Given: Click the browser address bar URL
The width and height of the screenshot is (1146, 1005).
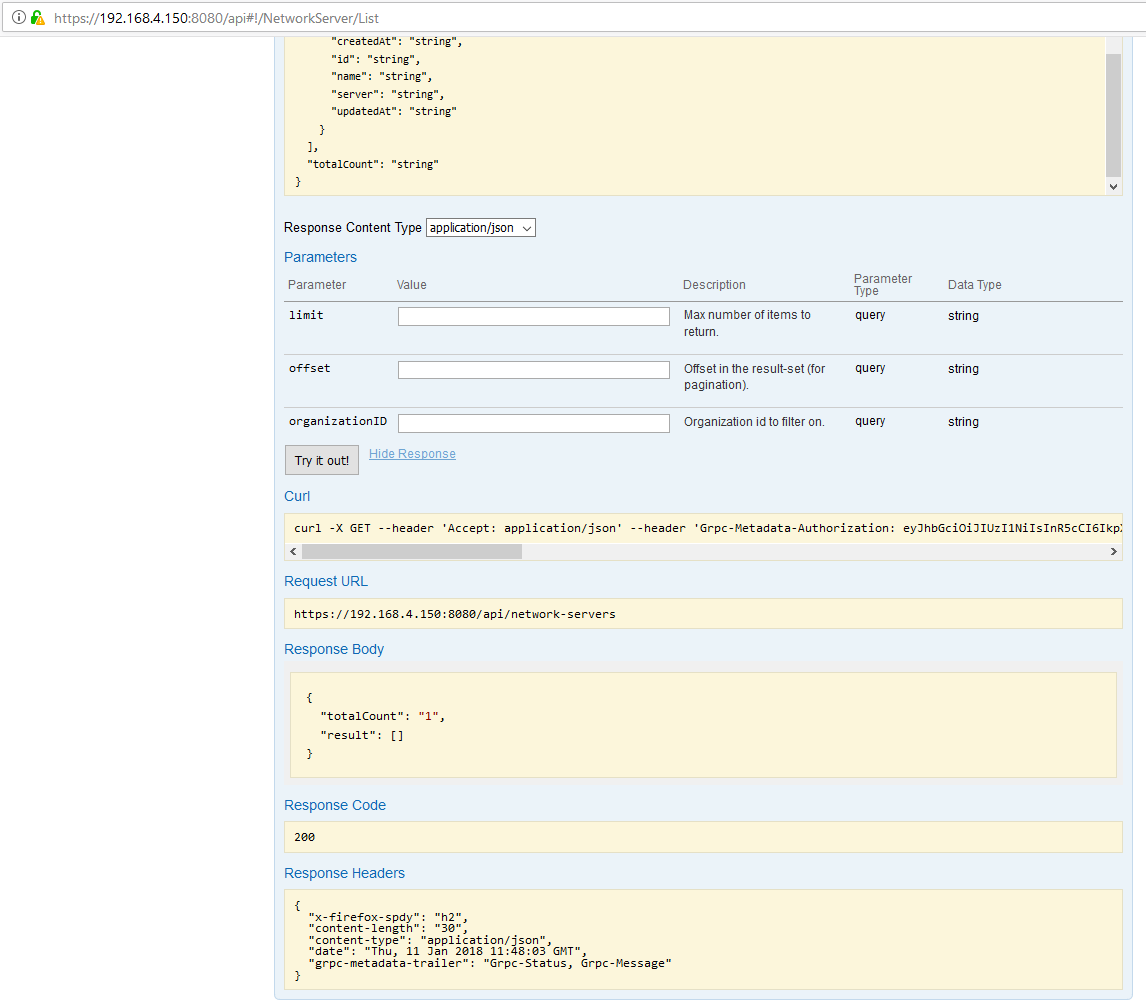Looking at the screenshot, I should (216, 18).
